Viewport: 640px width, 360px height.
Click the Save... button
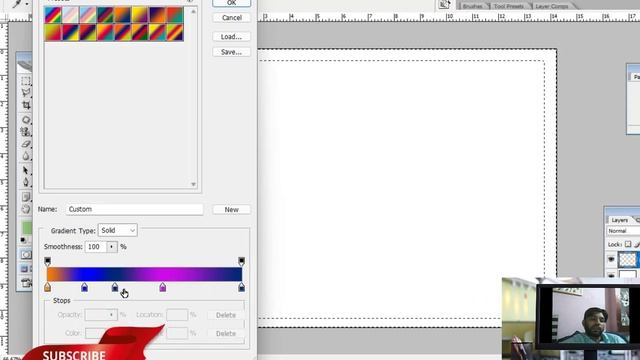point(231,52)
